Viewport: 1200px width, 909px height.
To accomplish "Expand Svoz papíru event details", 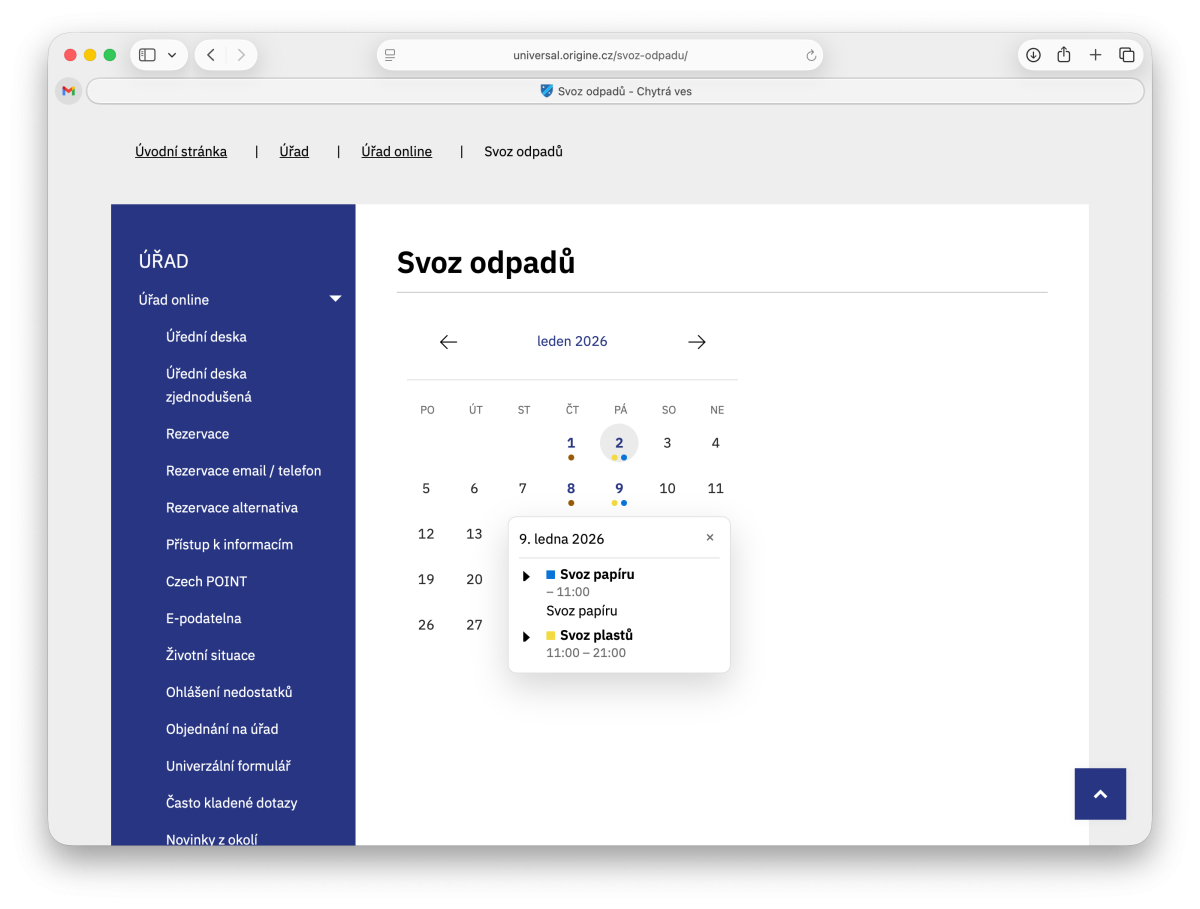I will [526, 575].
